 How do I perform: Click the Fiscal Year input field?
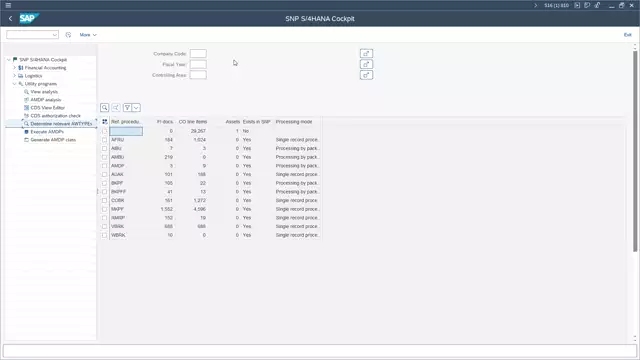(x=198, y=64)
